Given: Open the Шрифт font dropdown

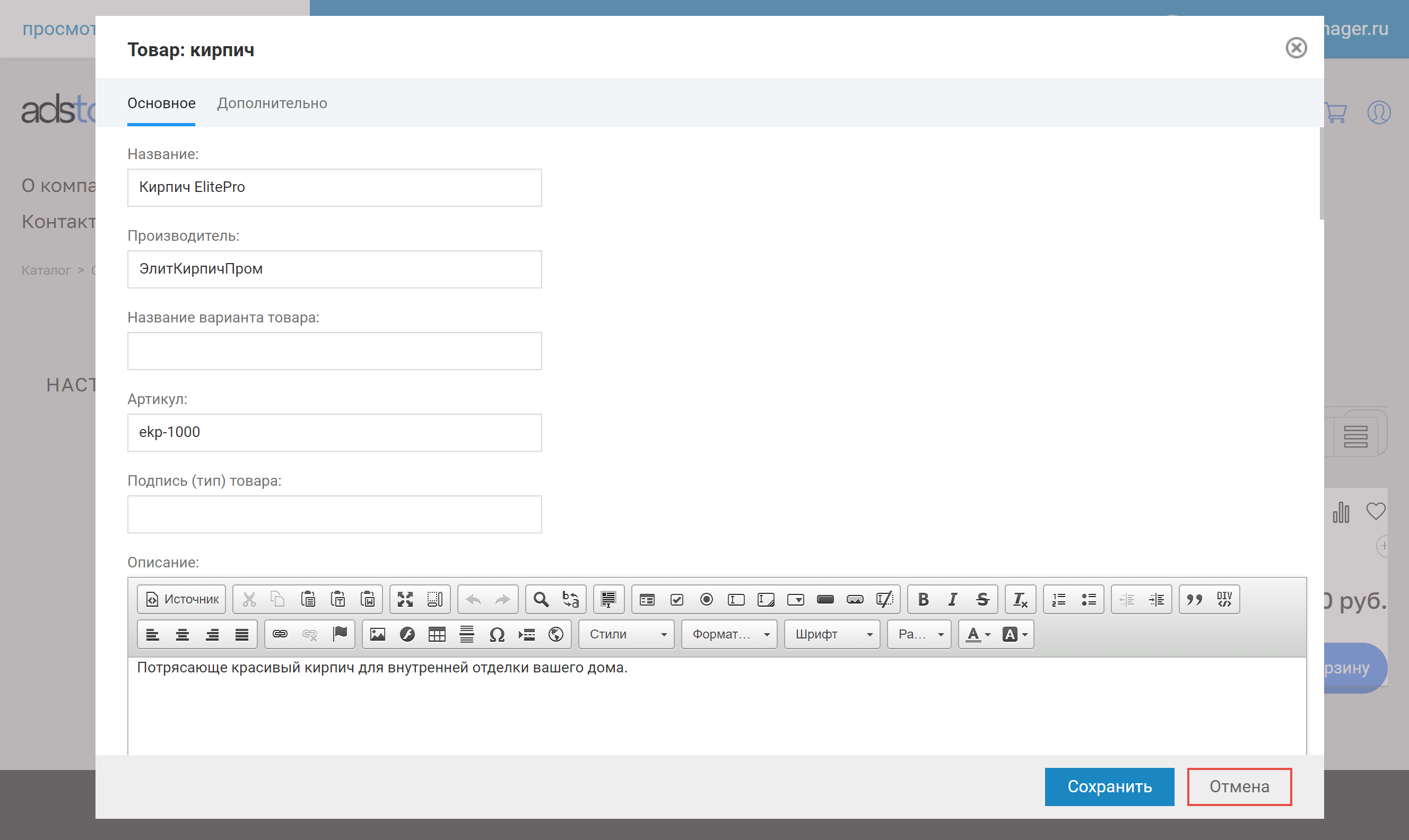Looking at the screenshot, I should (x=833, y=634).
